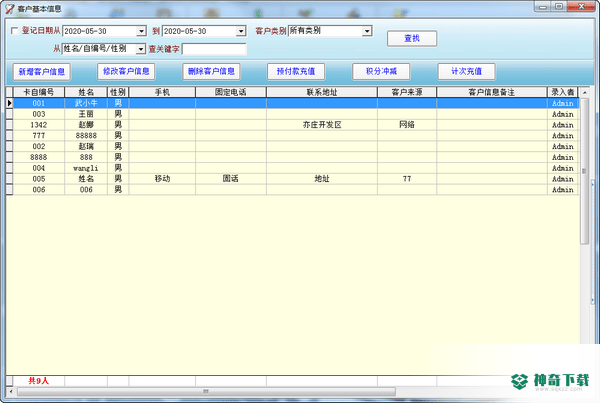The height and width of the screenshot is (403, 600).
Task: Click the 积分冲减 points deduction button
Action: pos(381,71)
